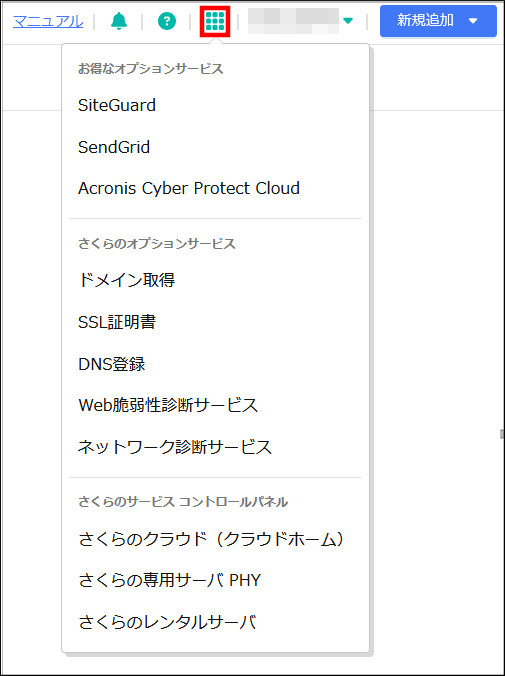Select さくらのレンタルサーバ entry
Viewport: 505px width, 676px height.
pyautogui.click(x=167, y=622)
